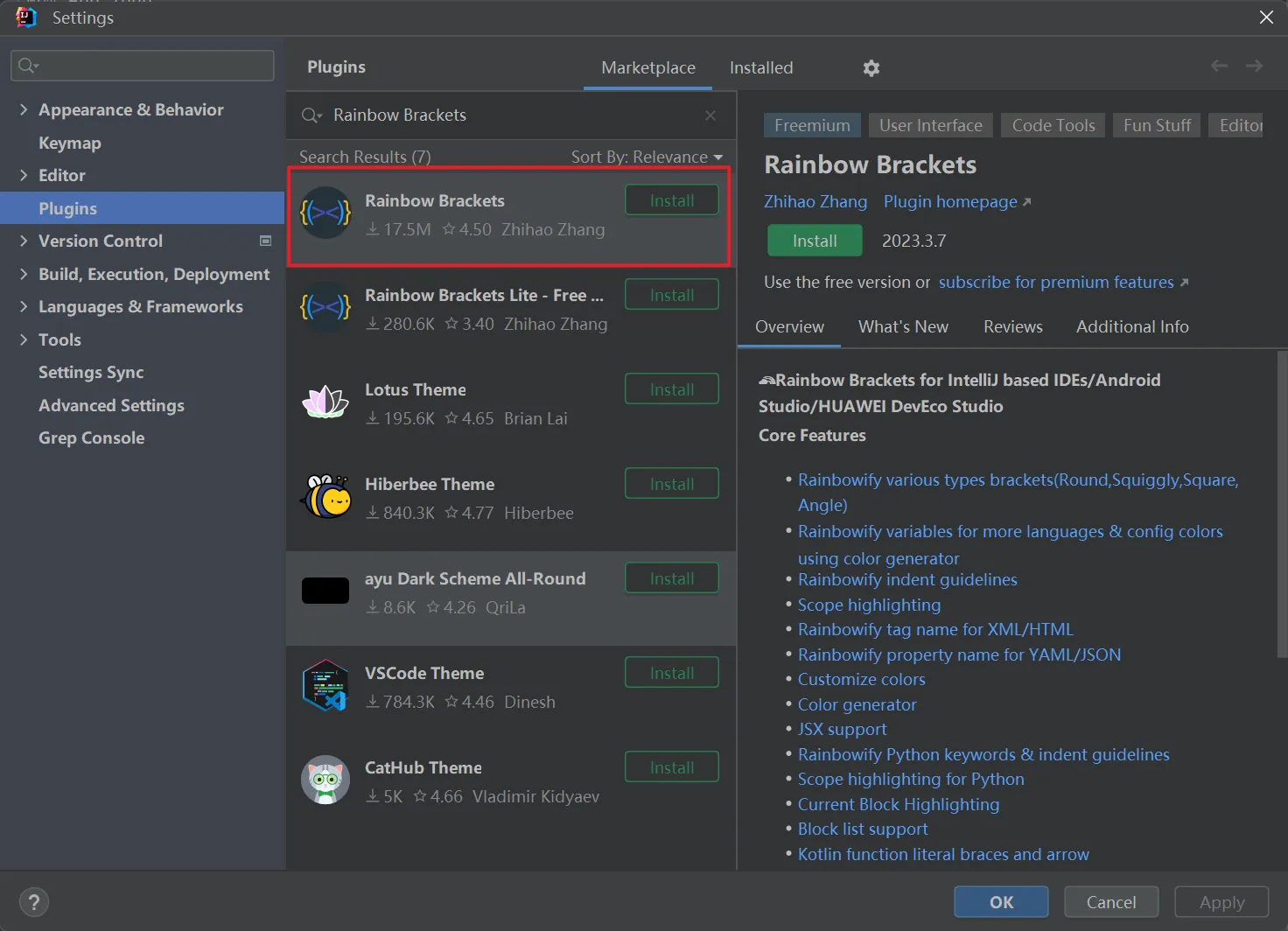The height and width of the screenshot is (931, 1288).
Task: Click the Cancel button
Action: 1111,902
